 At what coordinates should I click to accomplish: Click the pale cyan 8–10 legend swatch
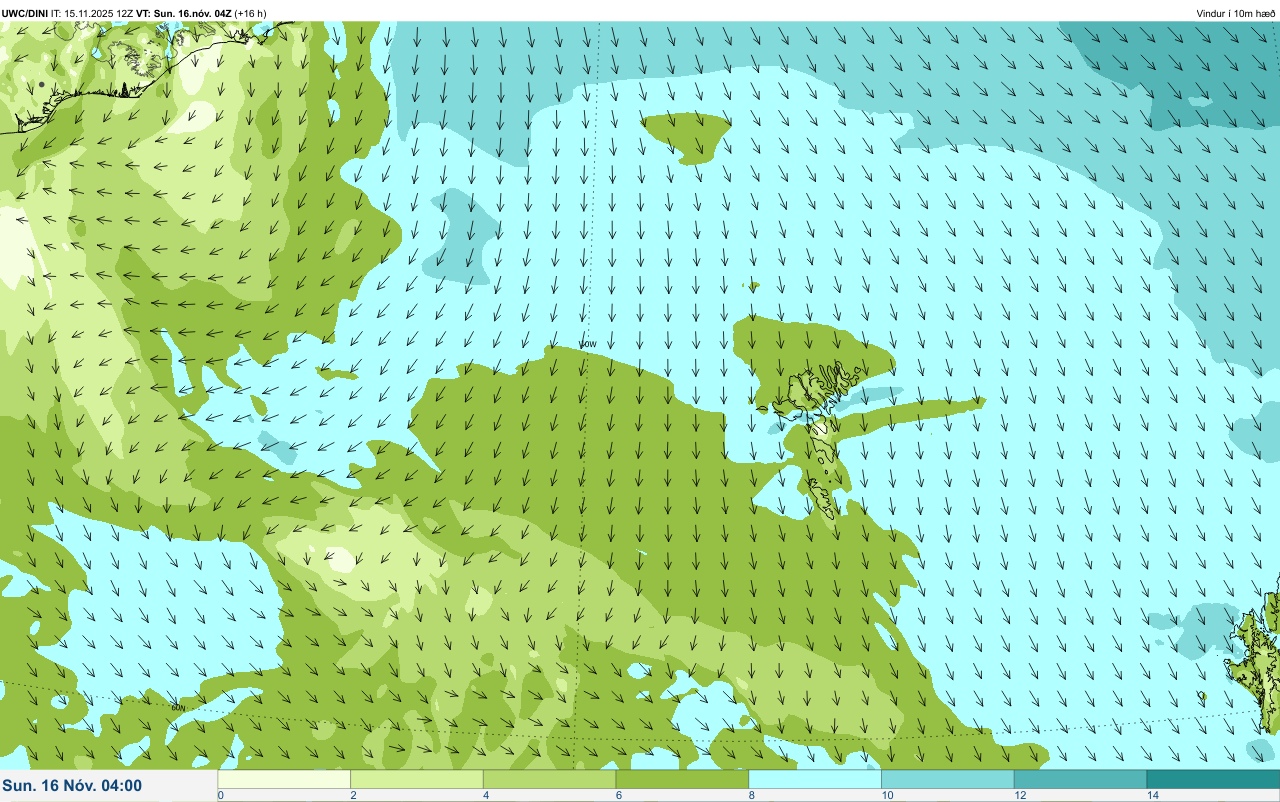[x=815, y=779]
